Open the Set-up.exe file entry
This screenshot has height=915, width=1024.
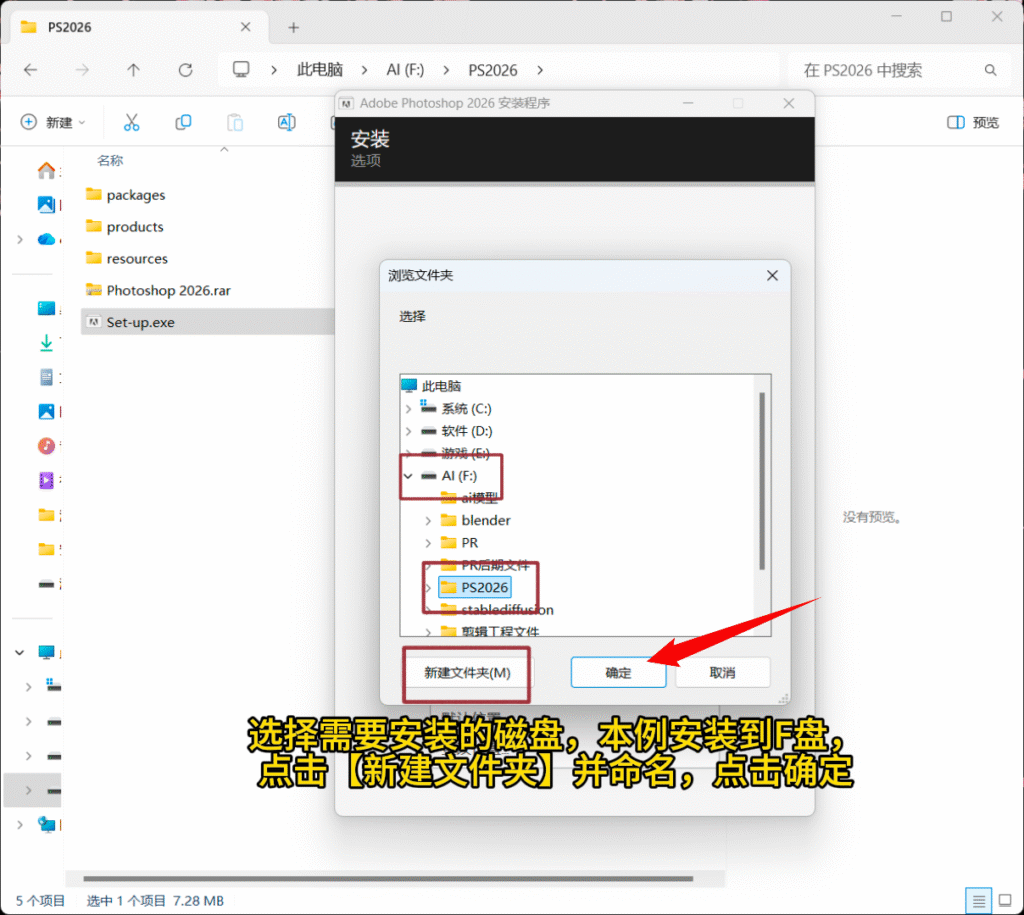click(x=140, y=322)
